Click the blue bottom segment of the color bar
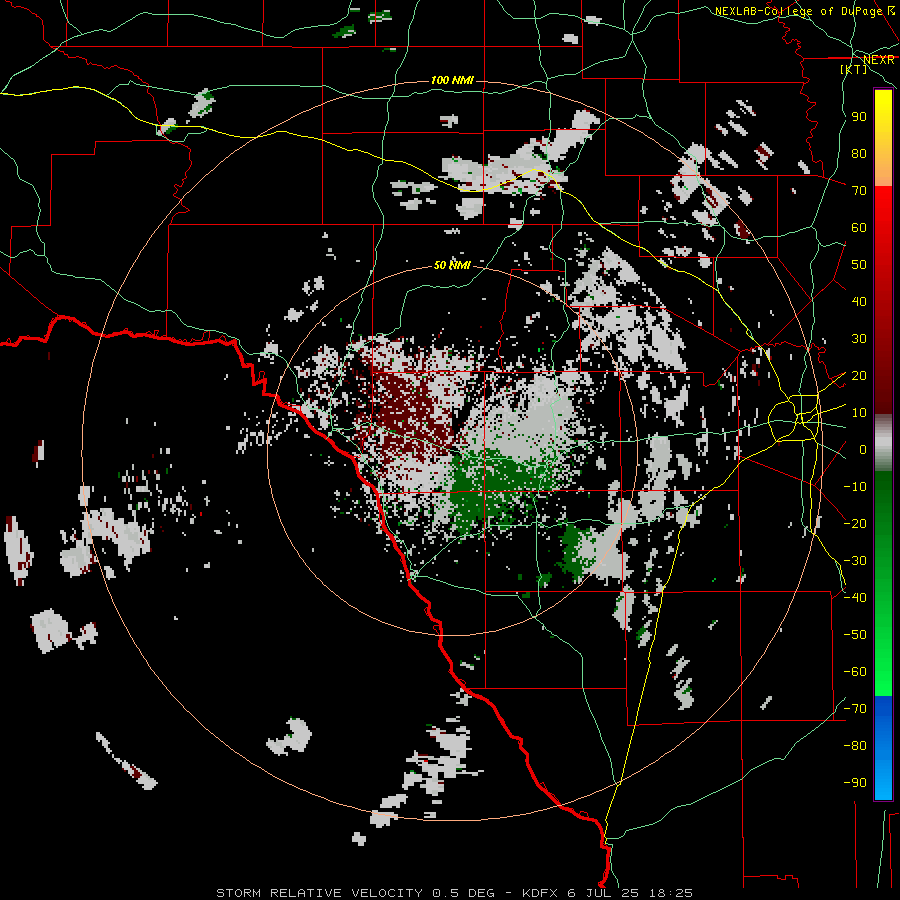Image resolution: width=900 pixels, height=900 pixels. click(883, 748)
